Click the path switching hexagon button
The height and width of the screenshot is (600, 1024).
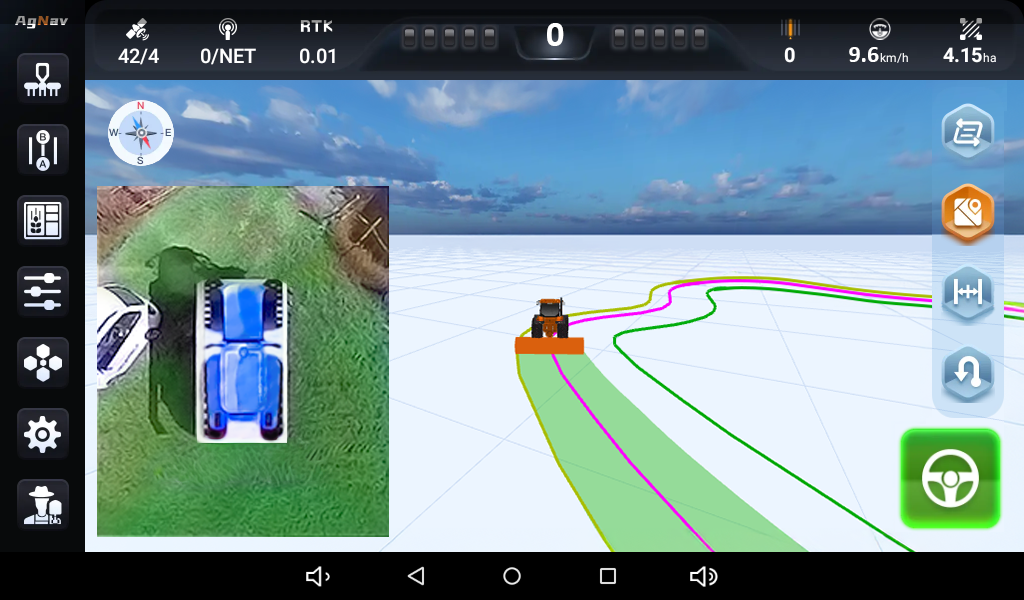pos(968,133)
